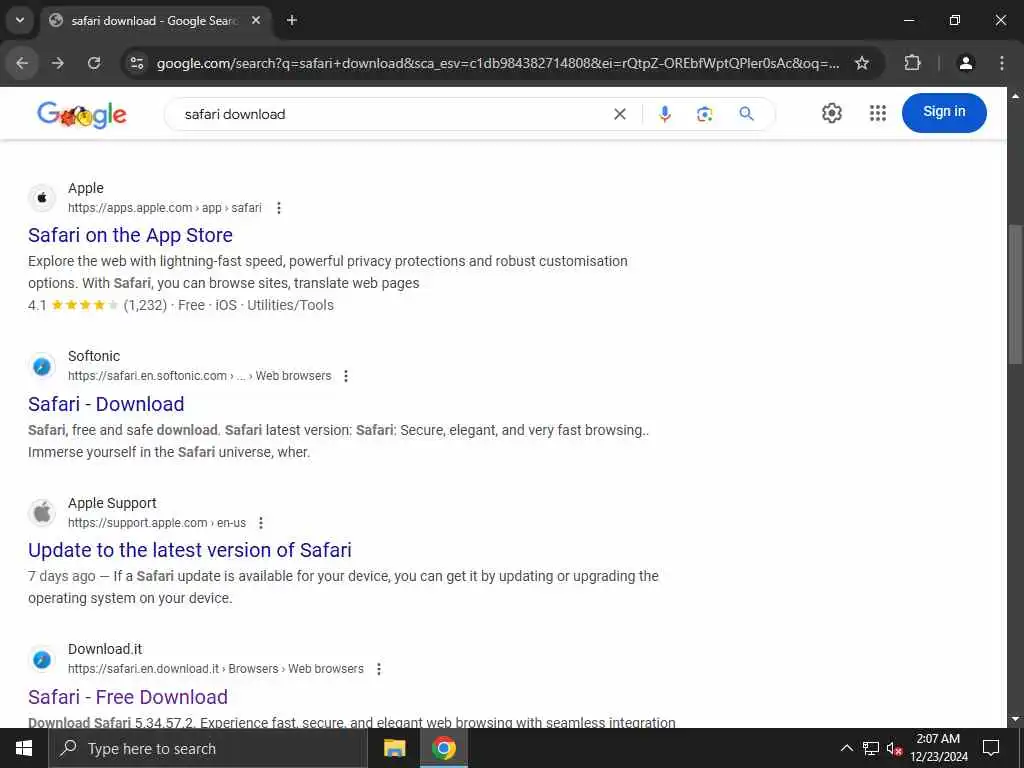Open Chrome's three-dot menu
The image size is (1024, 768).
pyautogui.click(x=1002, y=63)
